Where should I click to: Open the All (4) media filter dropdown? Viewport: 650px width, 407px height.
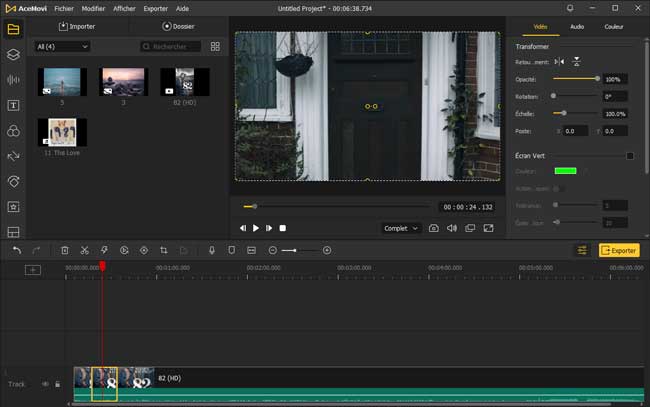62,46
